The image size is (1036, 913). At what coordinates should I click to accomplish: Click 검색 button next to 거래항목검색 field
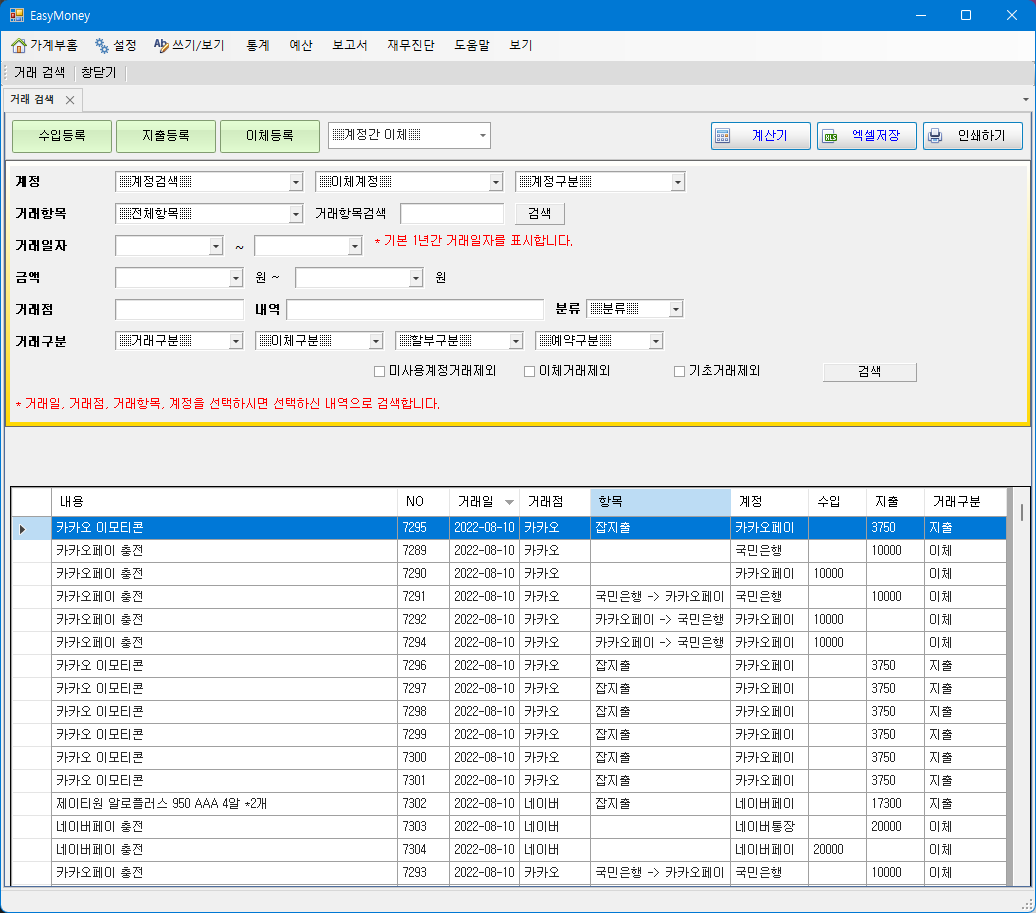click(x=539, y=213)
